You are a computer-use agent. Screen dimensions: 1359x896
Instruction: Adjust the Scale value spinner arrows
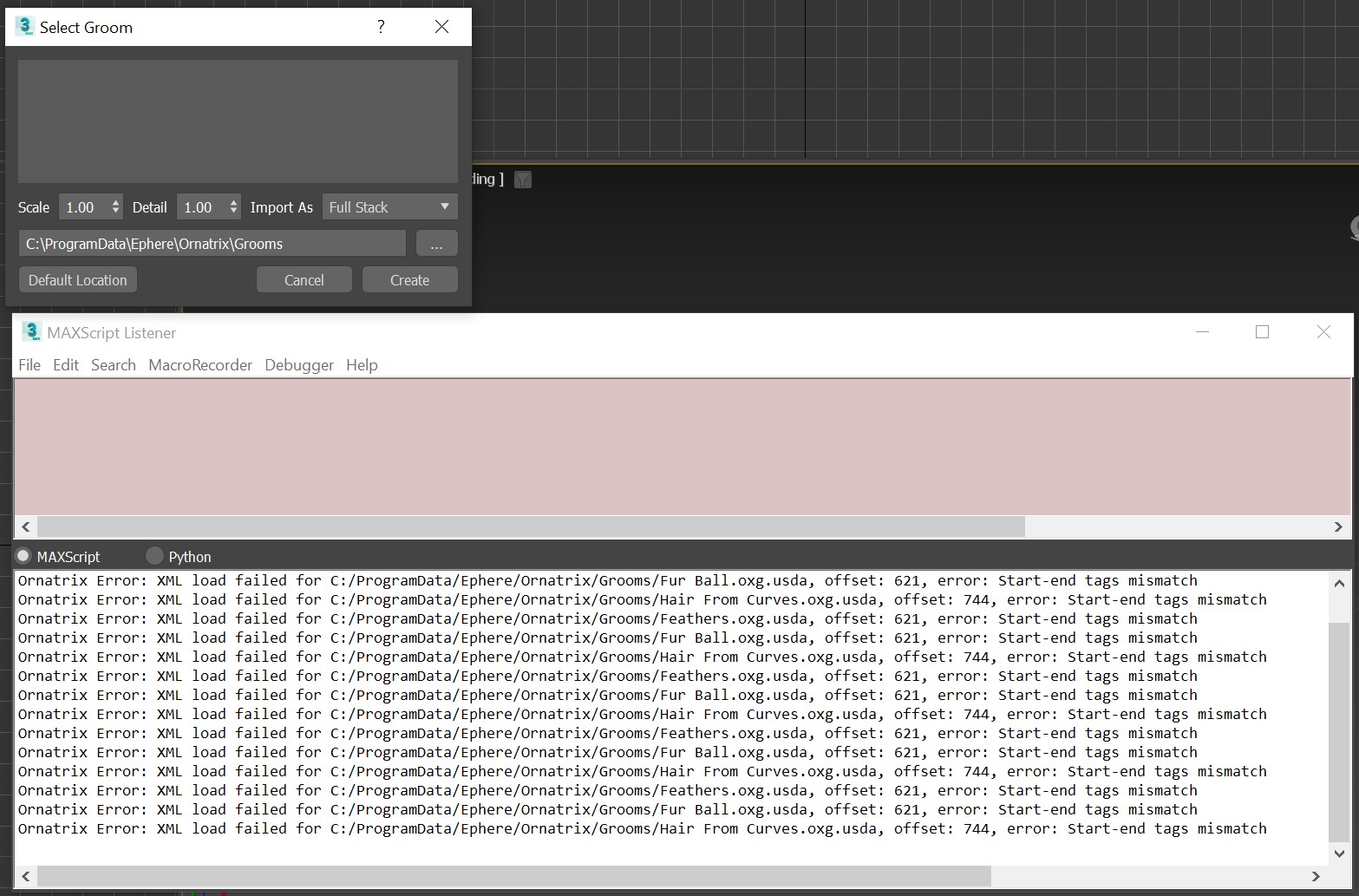click(x=115, y=207)
